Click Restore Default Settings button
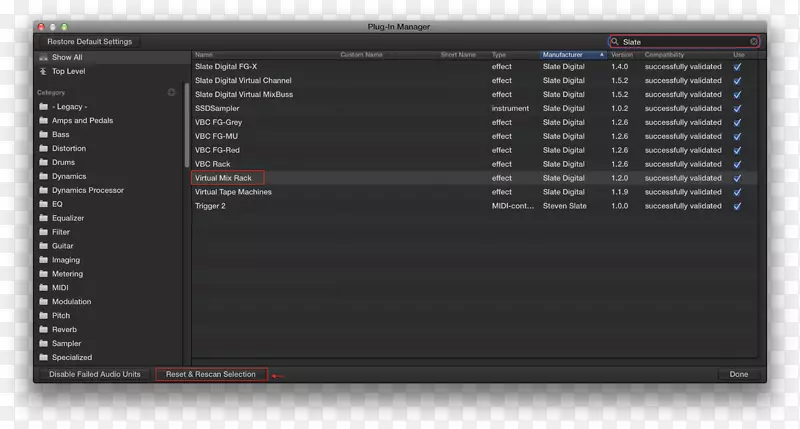The width and height of the screenshot is (800, 429). tap(89, 42)
